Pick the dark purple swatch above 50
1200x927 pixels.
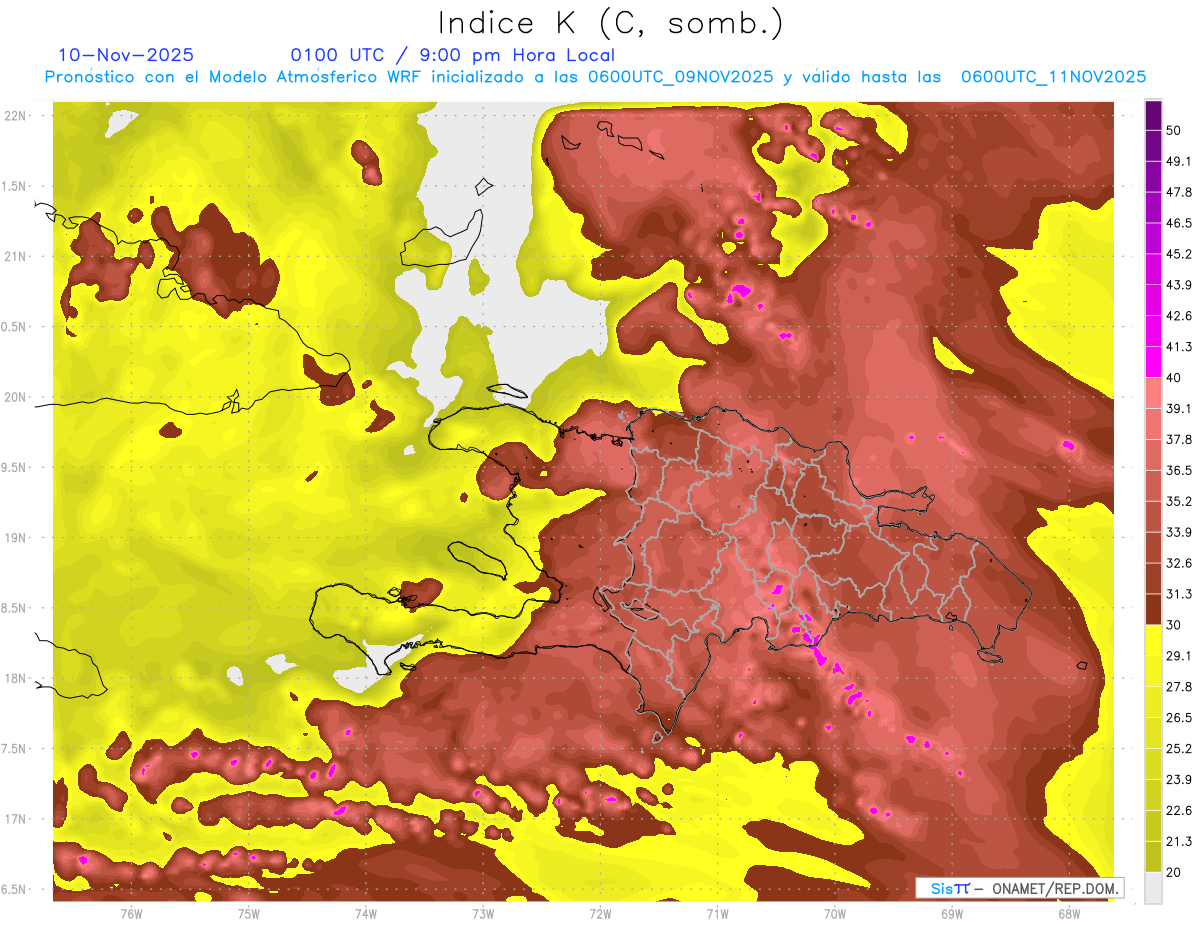click(x=1153, y=115)
